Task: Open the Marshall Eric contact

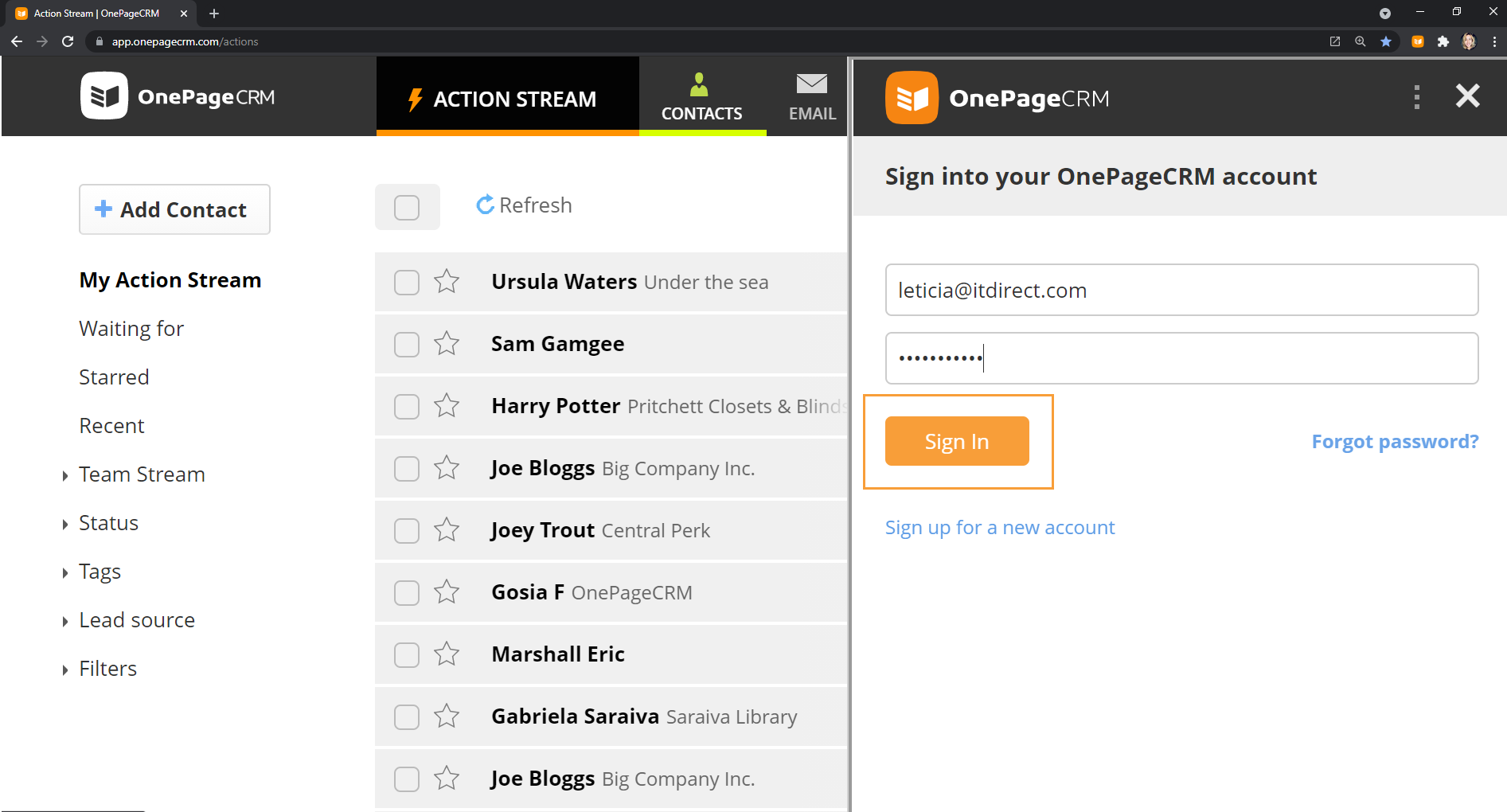Action: (x=558, y=654)
